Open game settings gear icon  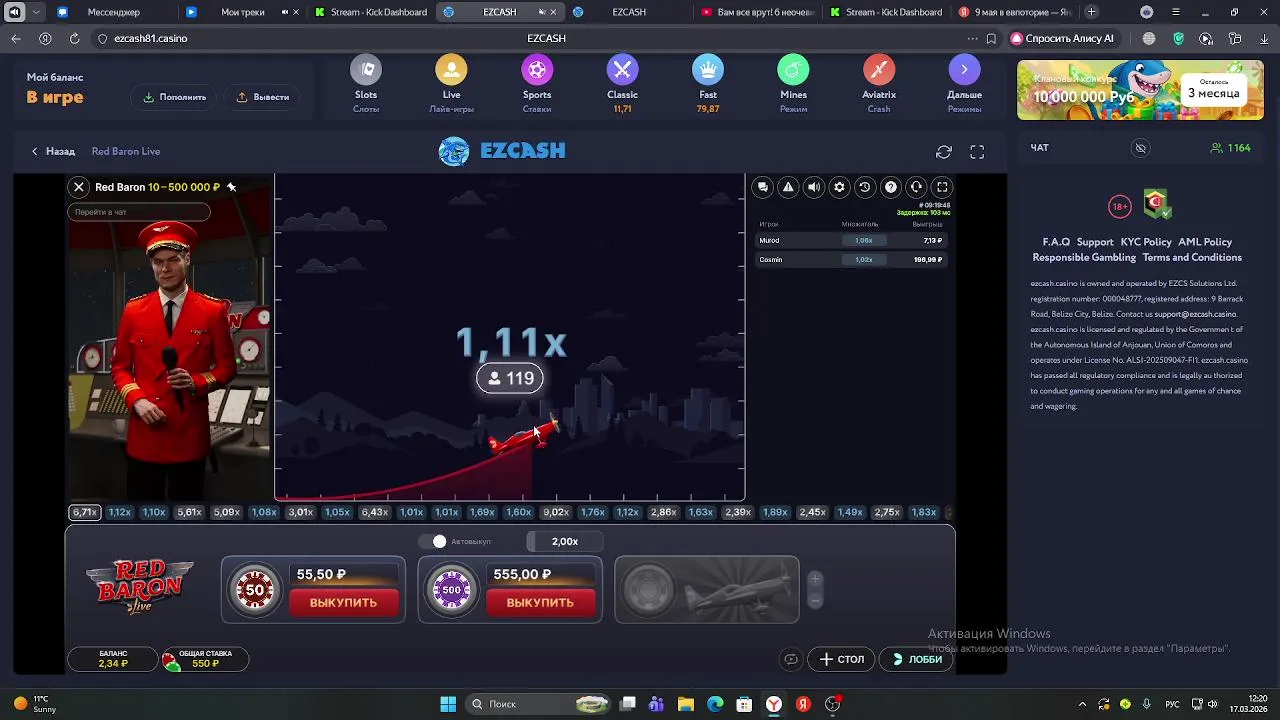point(839,187)
